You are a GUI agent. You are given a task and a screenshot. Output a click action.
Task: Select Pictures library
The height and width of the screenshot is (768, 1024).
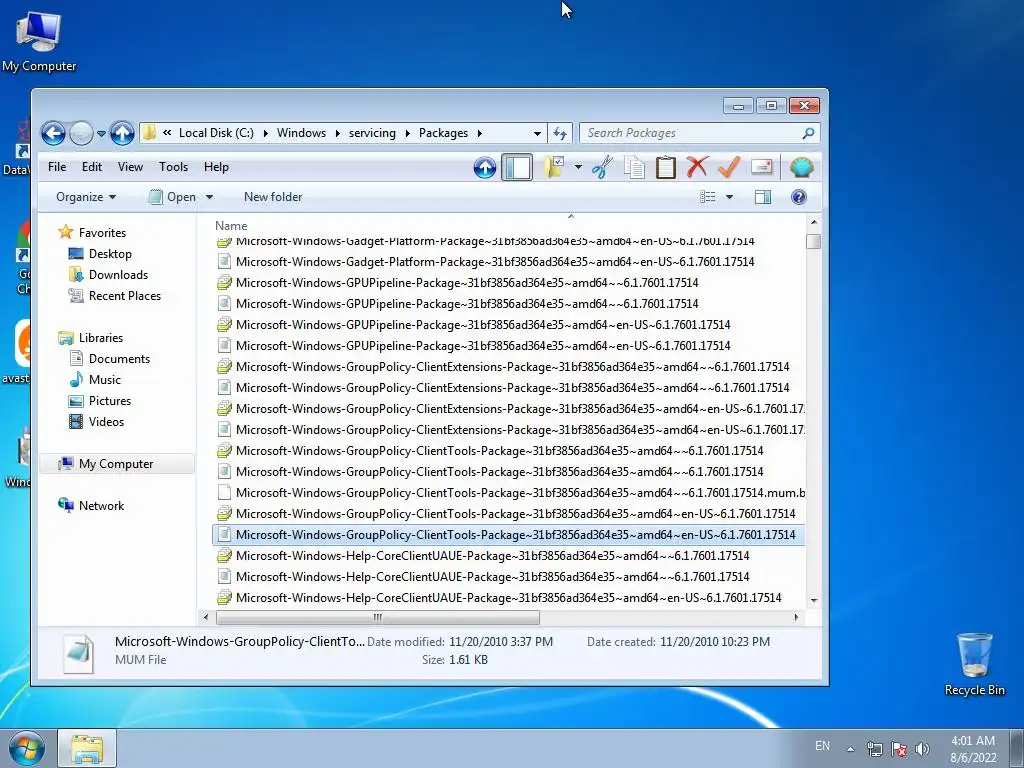[x=110, y=400]
